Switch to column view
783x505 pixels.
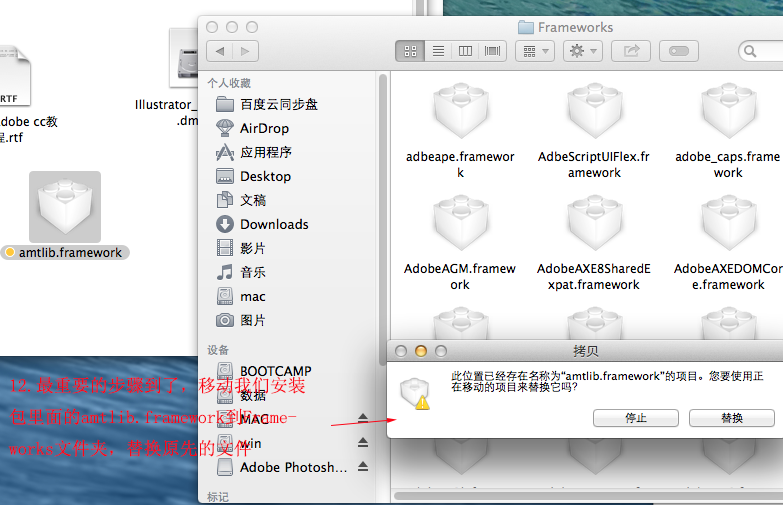(465, 51)
